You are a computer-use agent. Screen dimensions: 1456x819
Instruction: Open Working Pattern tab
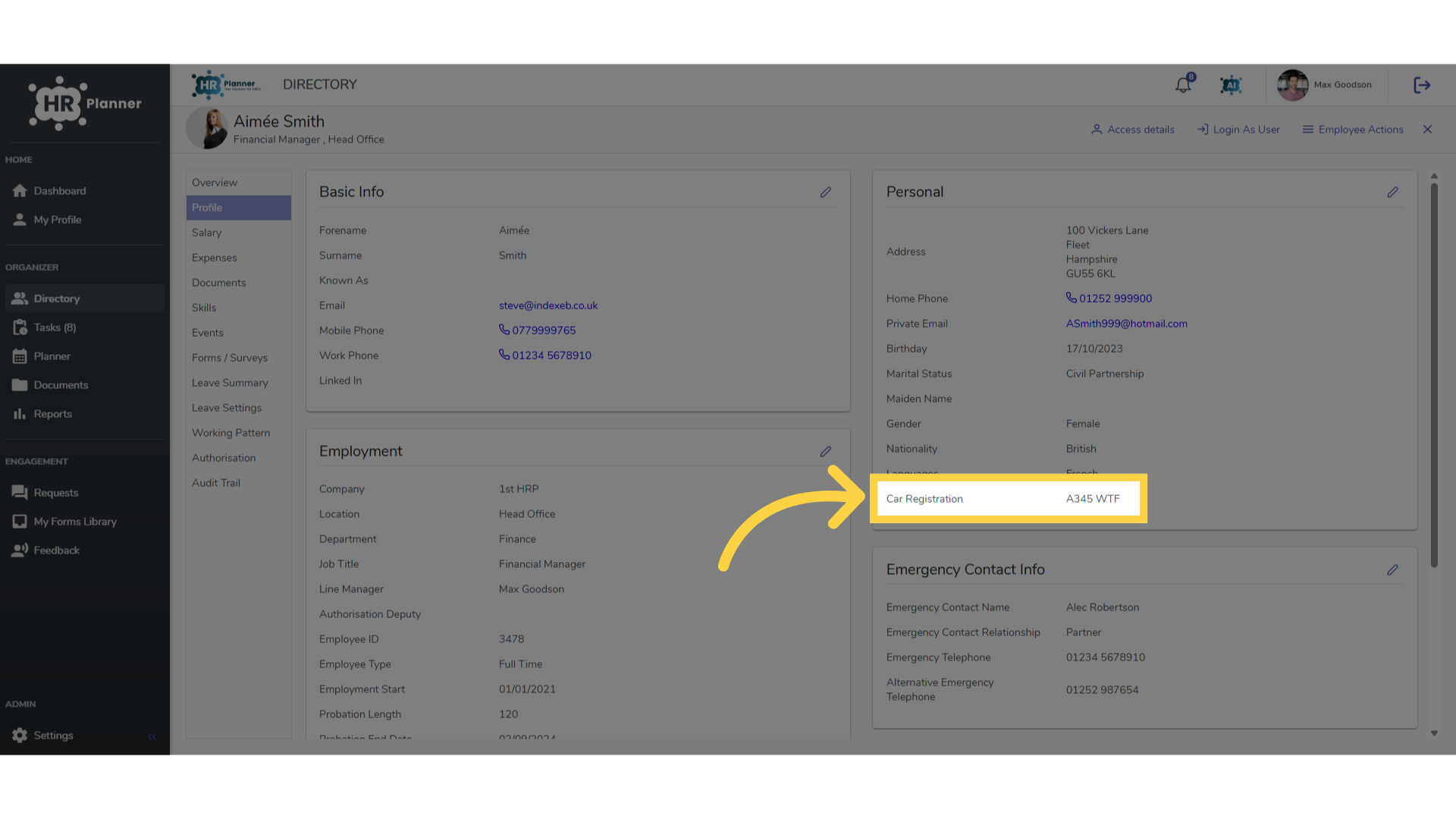point(239,433)
